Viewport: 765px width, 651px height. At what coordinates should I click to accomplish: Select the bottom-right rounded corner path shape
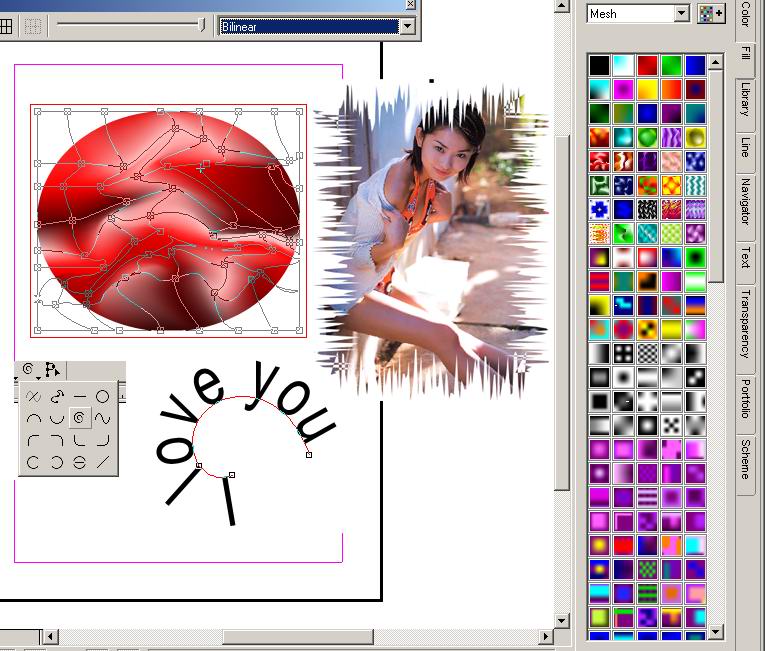[x=102, y=440]
